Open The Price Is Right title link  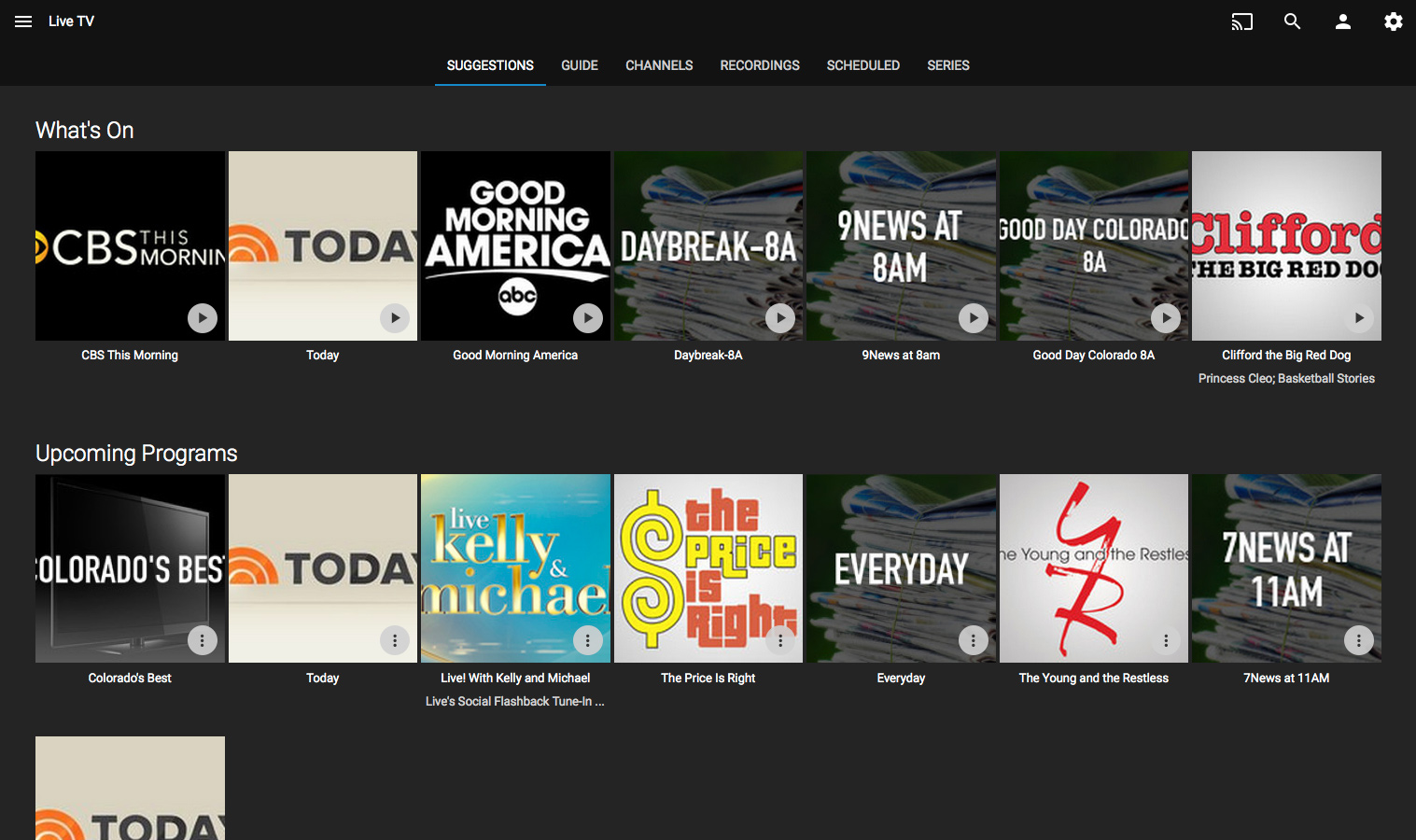tap(708, 679)
